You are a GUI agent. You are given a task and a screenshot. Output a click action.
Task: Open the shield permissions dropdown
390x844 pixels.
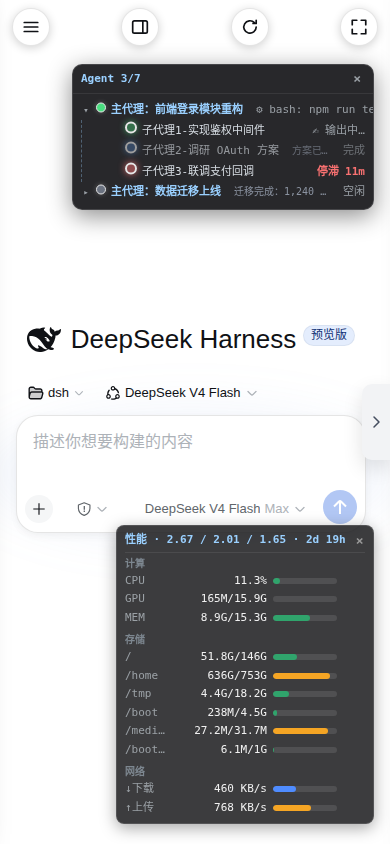92,509
